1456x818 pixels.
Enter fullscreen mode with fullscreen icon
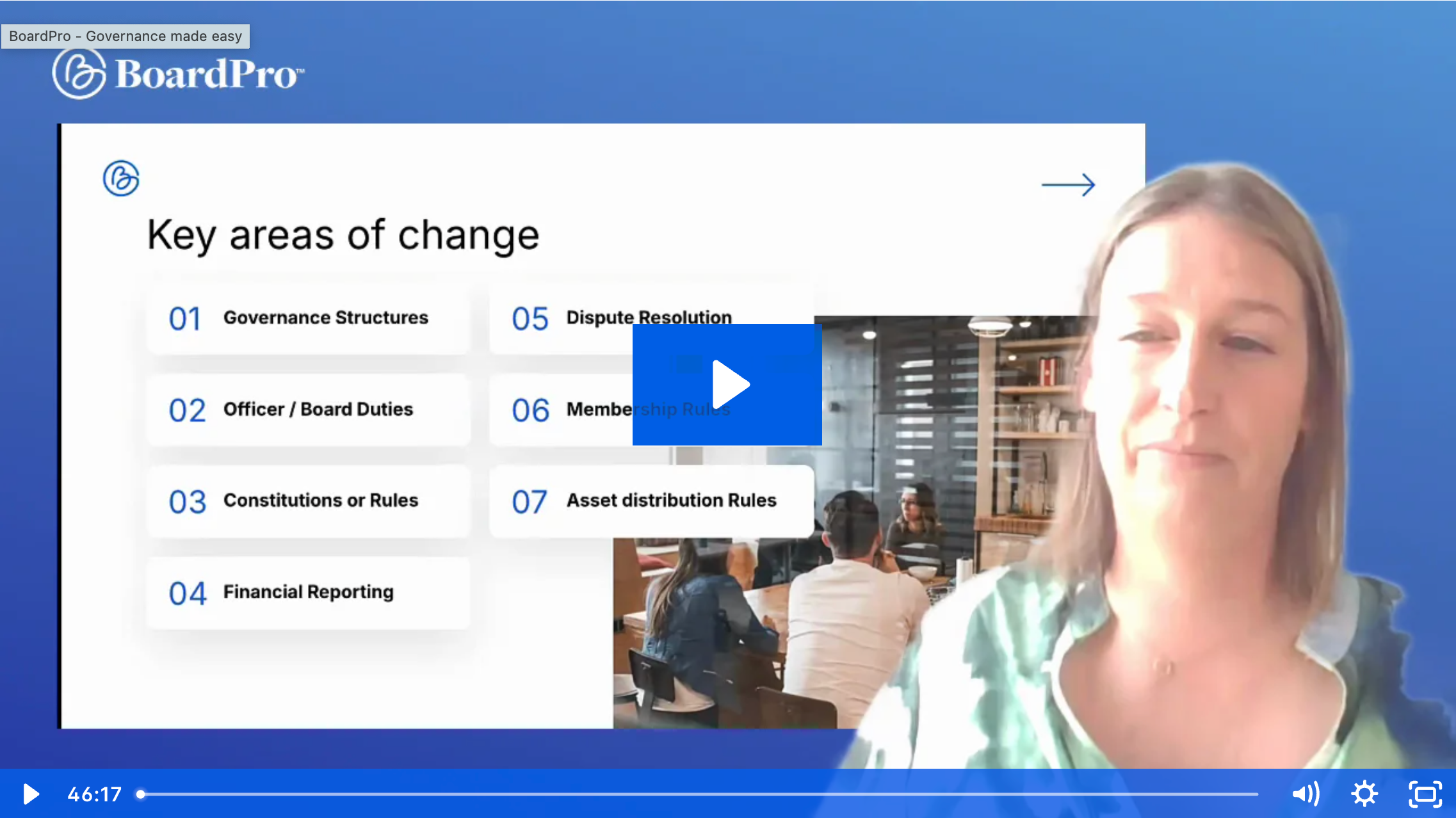pyautogui.click(x=1425, y=794)
